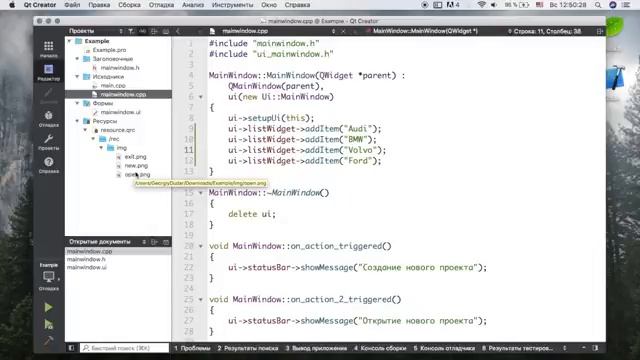Viewport: 640px width, 360px height.
Task: Open Help (Справка) mode with question mark icon
Action: click(49, 164)
